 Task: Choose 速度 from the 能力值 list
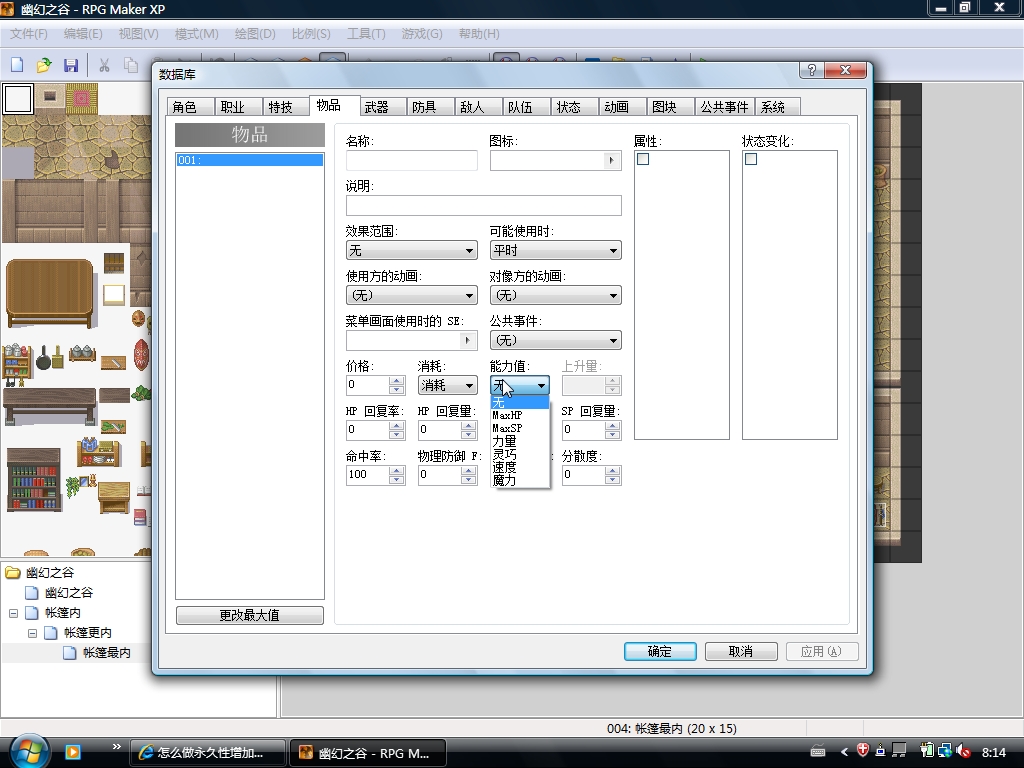pos(520,468)
